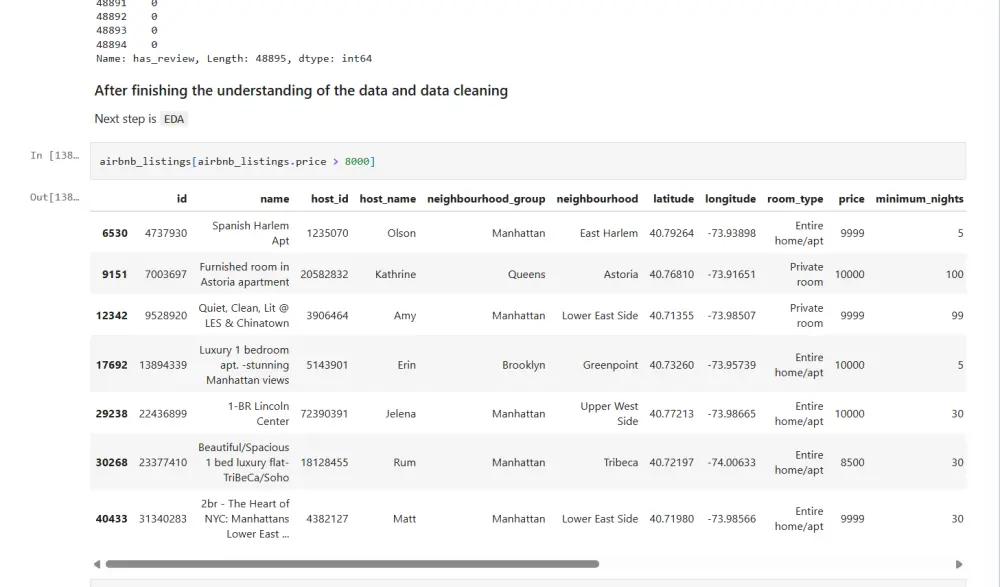Click 'Furnished room in Astoria apartment' name cell

tap(244, 274)
